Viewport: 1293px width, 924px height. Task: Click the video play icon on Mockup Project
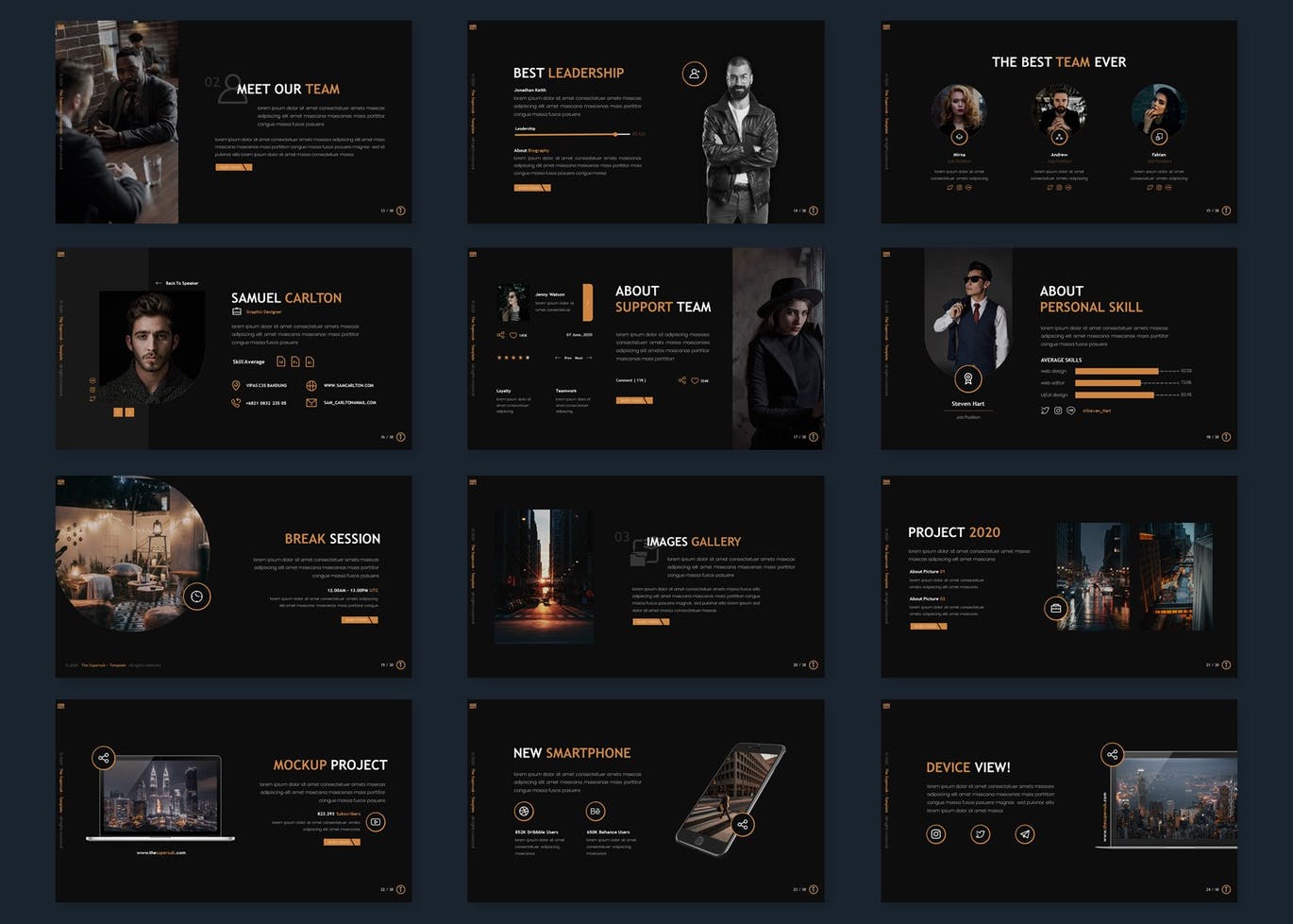pyautogui.click(x=376, y=821)
